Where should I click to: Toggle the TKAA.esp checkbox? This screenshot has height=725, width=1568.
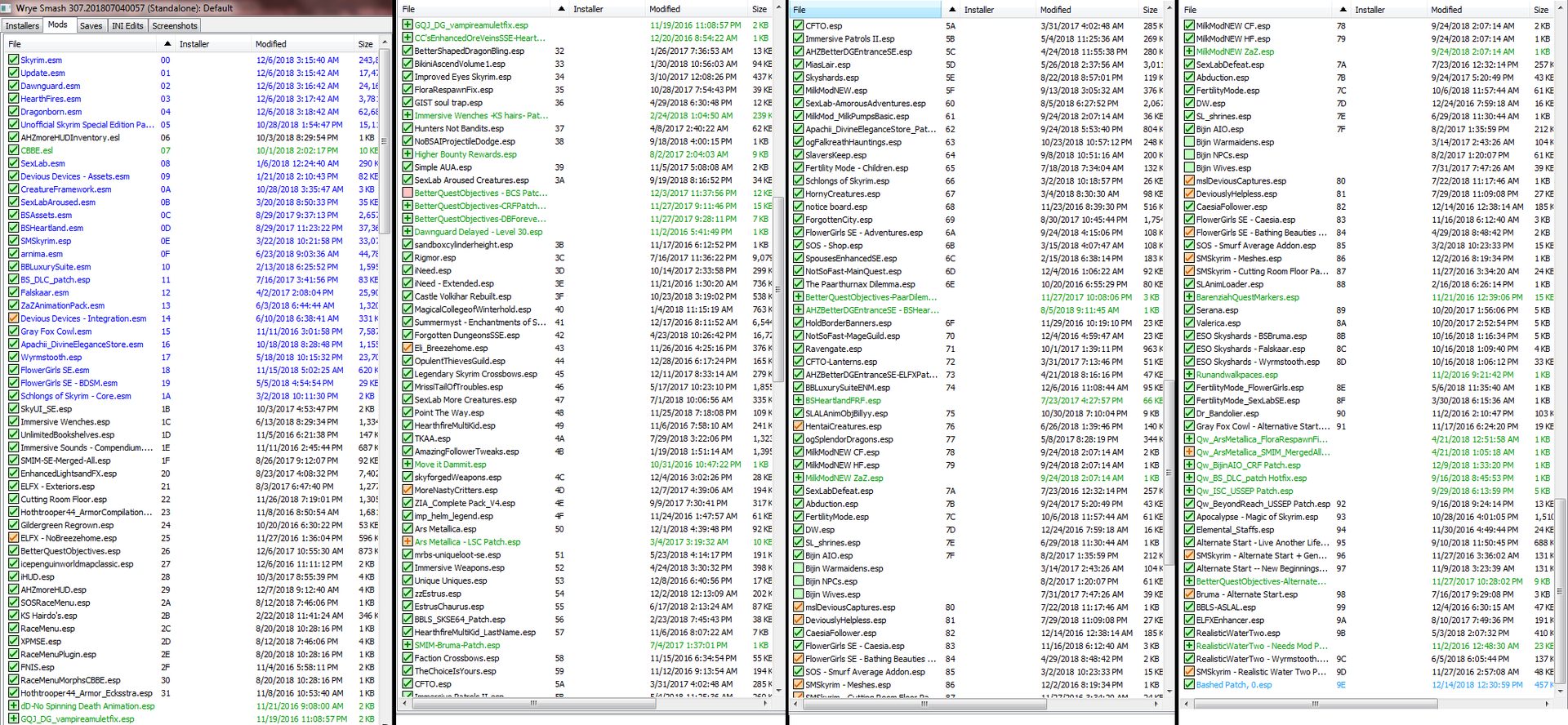point(408,438)
